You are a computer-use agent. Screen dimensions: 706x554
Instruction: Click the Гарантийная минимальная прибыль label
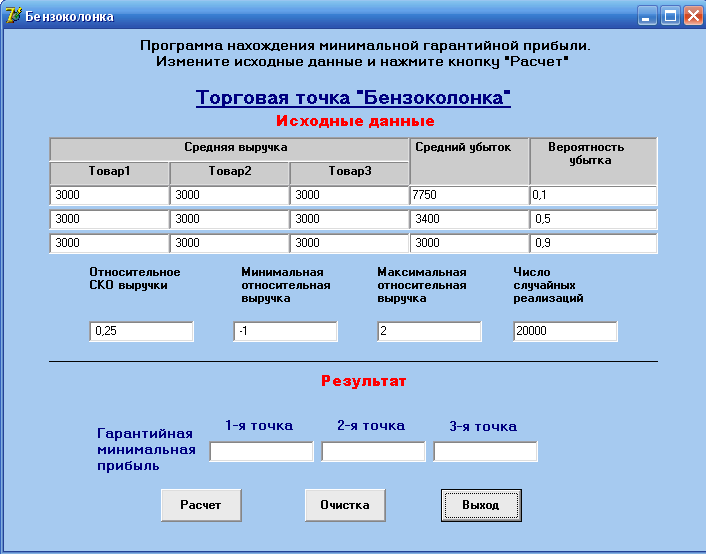tap(146, 449)
